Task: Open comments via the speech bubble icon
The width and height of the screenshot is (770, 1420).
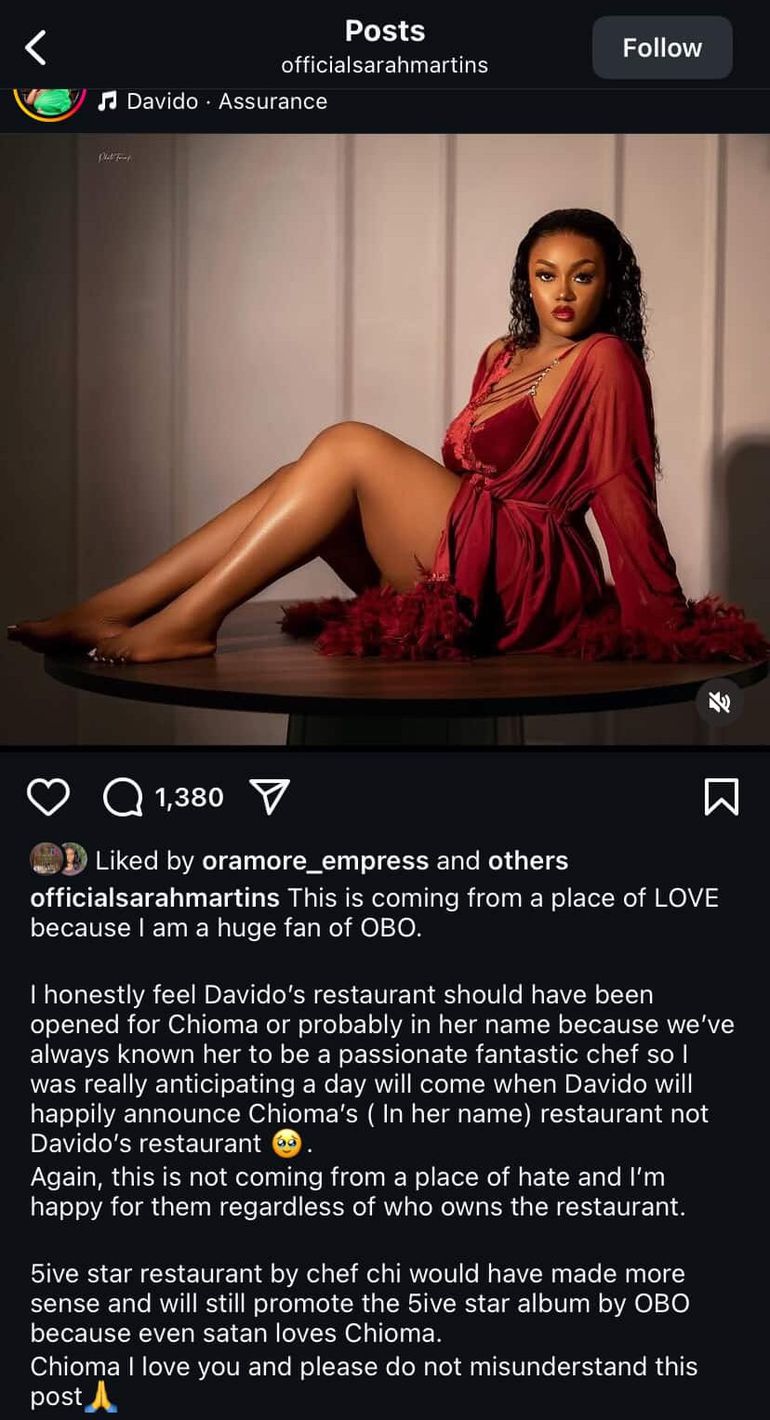Action: 123,797
